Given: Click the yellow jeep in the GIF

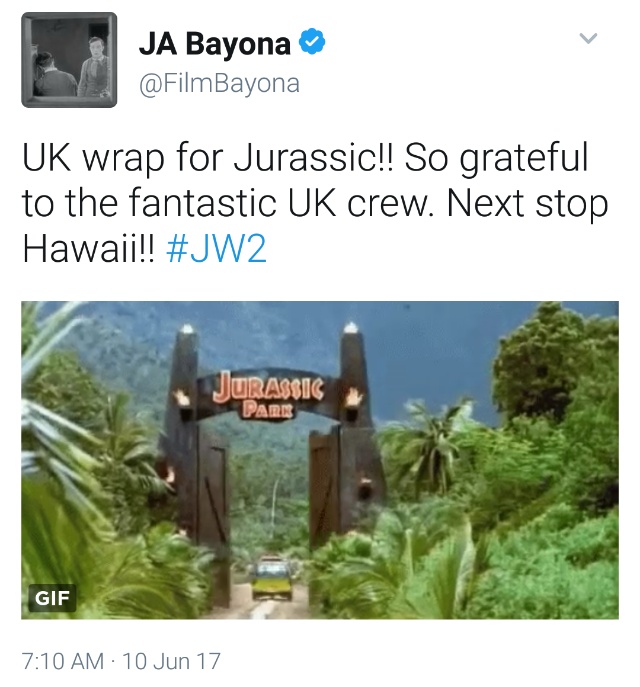Looking at the screenshot, I should [x=272, y=578].
